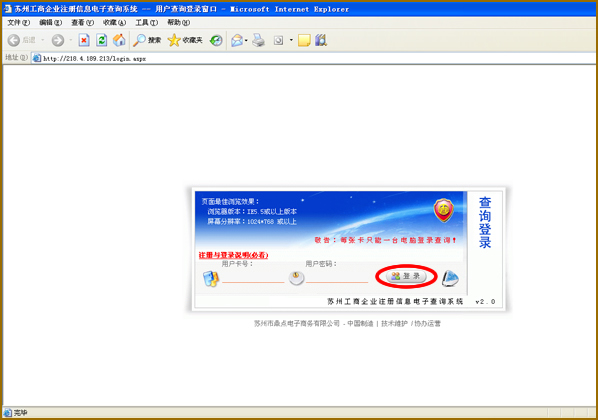Open Favorites star button
Image resolution: width=598 pixels, height=420 pixels.
[185, 40]
